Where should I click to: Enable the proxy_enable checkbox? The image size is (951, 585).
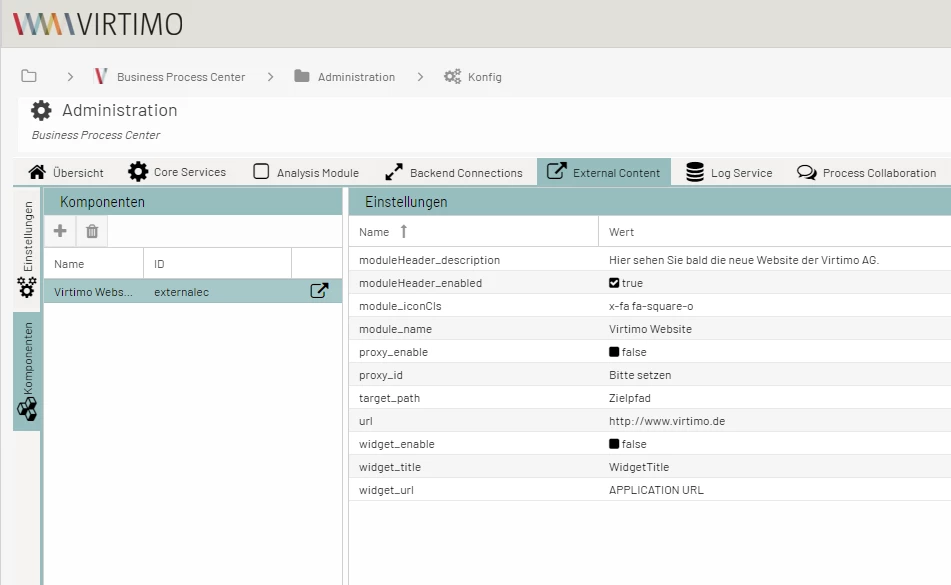(613, 352)
